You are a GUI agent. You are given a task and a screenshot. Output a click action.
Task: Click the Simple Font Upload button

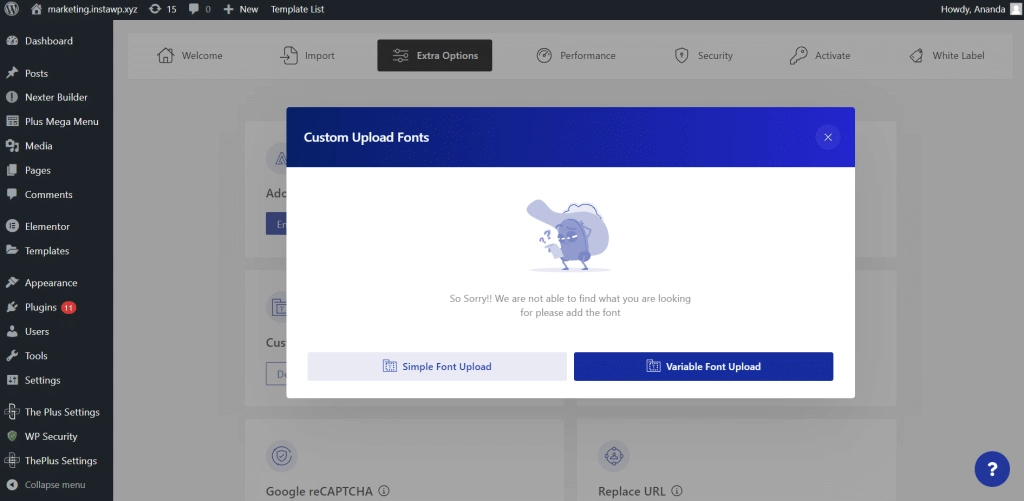437,367
